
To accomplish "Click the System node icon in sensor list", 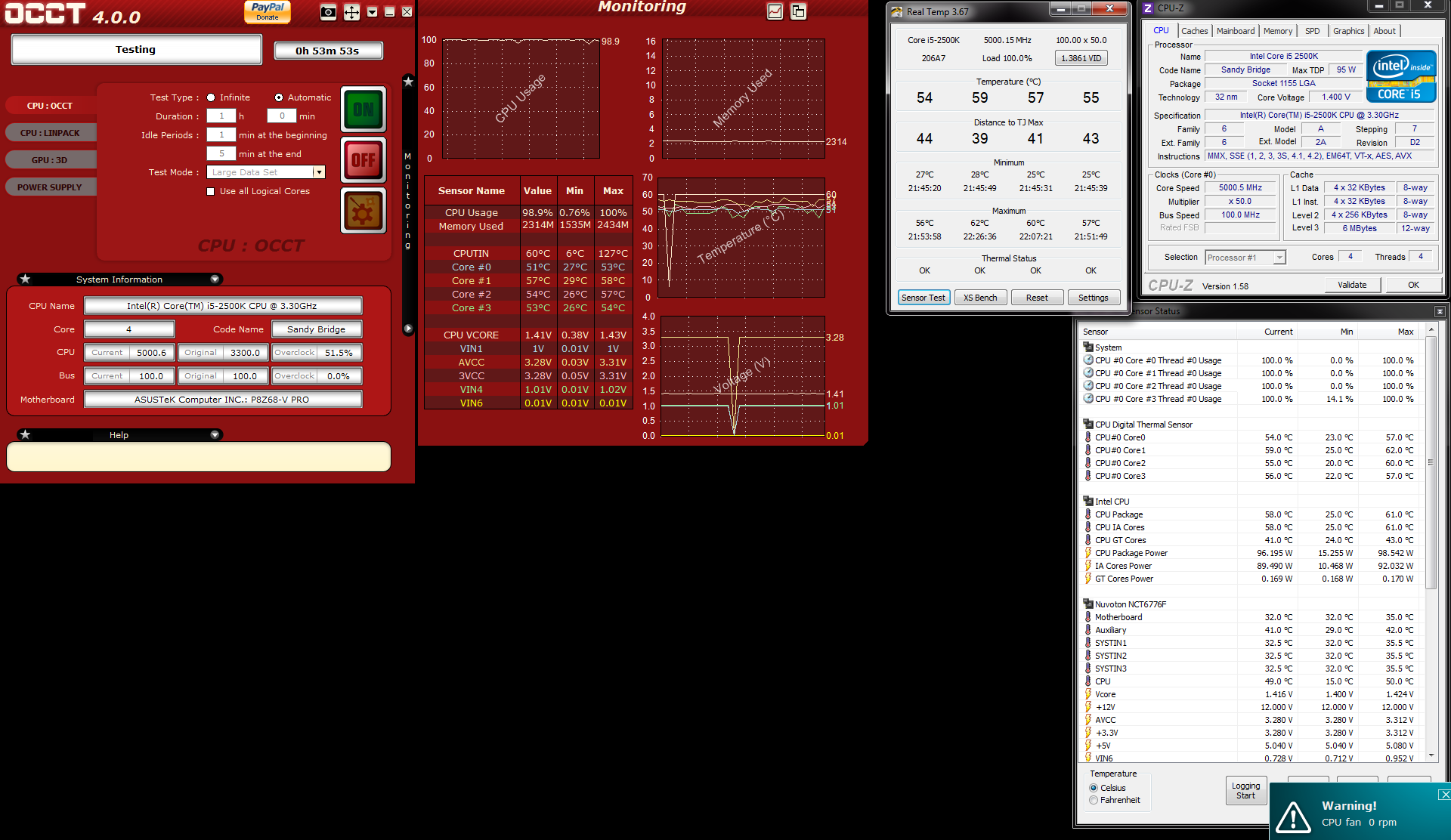I will 1088,347.
